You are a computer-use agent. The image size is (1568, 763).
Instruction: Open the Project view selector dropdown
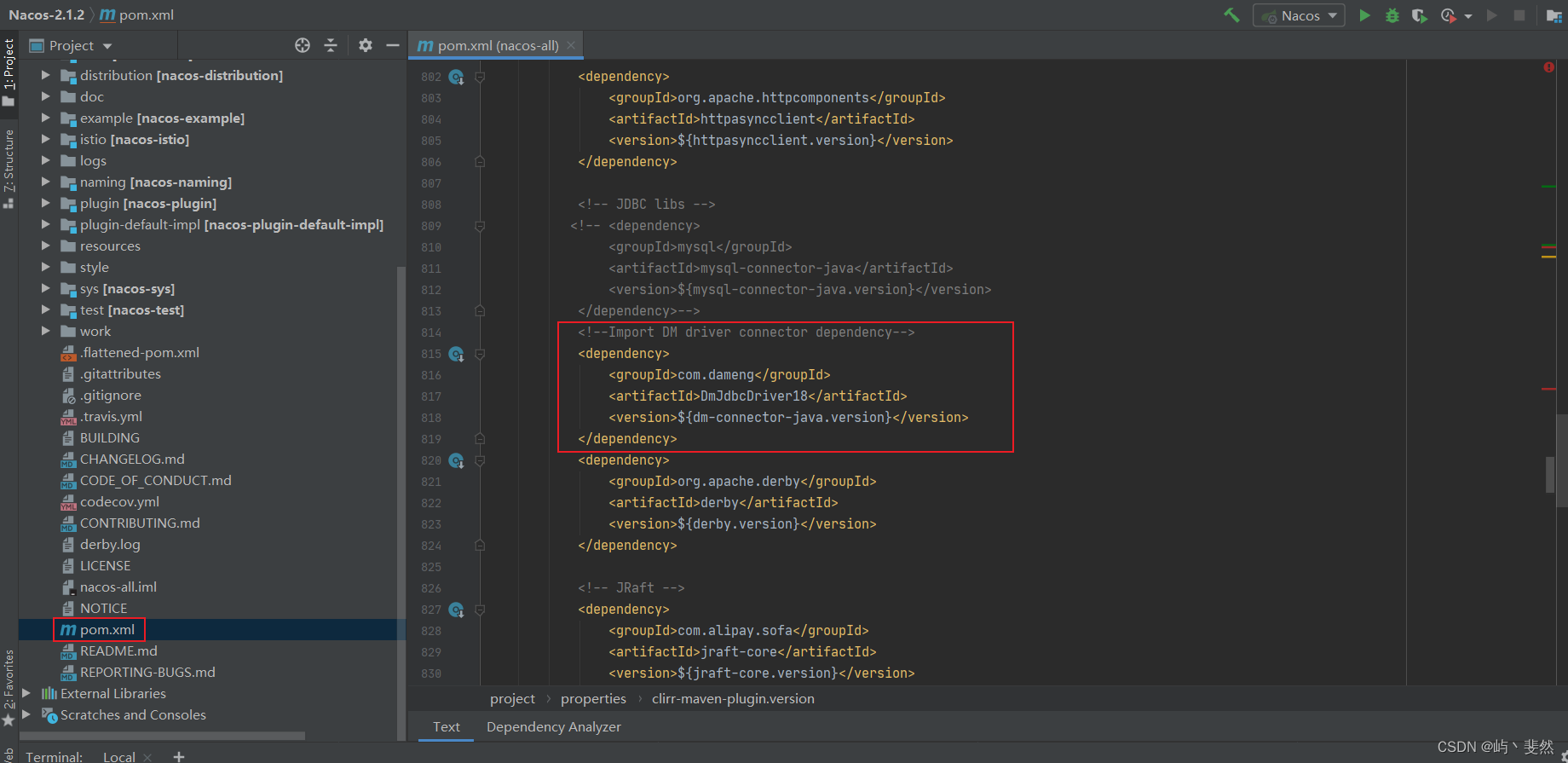pos(70,45)
